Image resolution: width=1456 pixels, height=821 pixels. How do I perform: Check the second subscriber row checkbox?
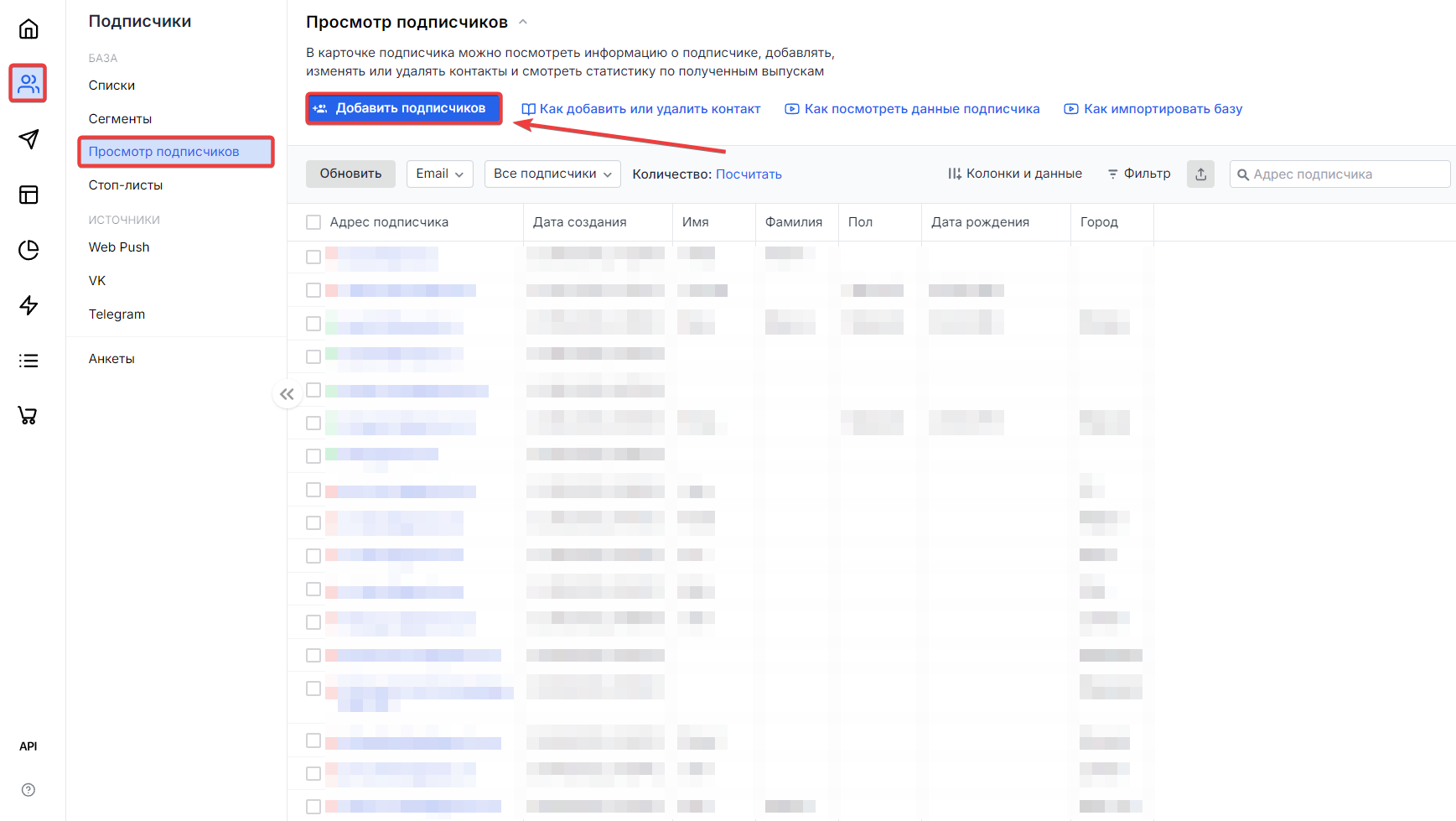coord(313,290)
